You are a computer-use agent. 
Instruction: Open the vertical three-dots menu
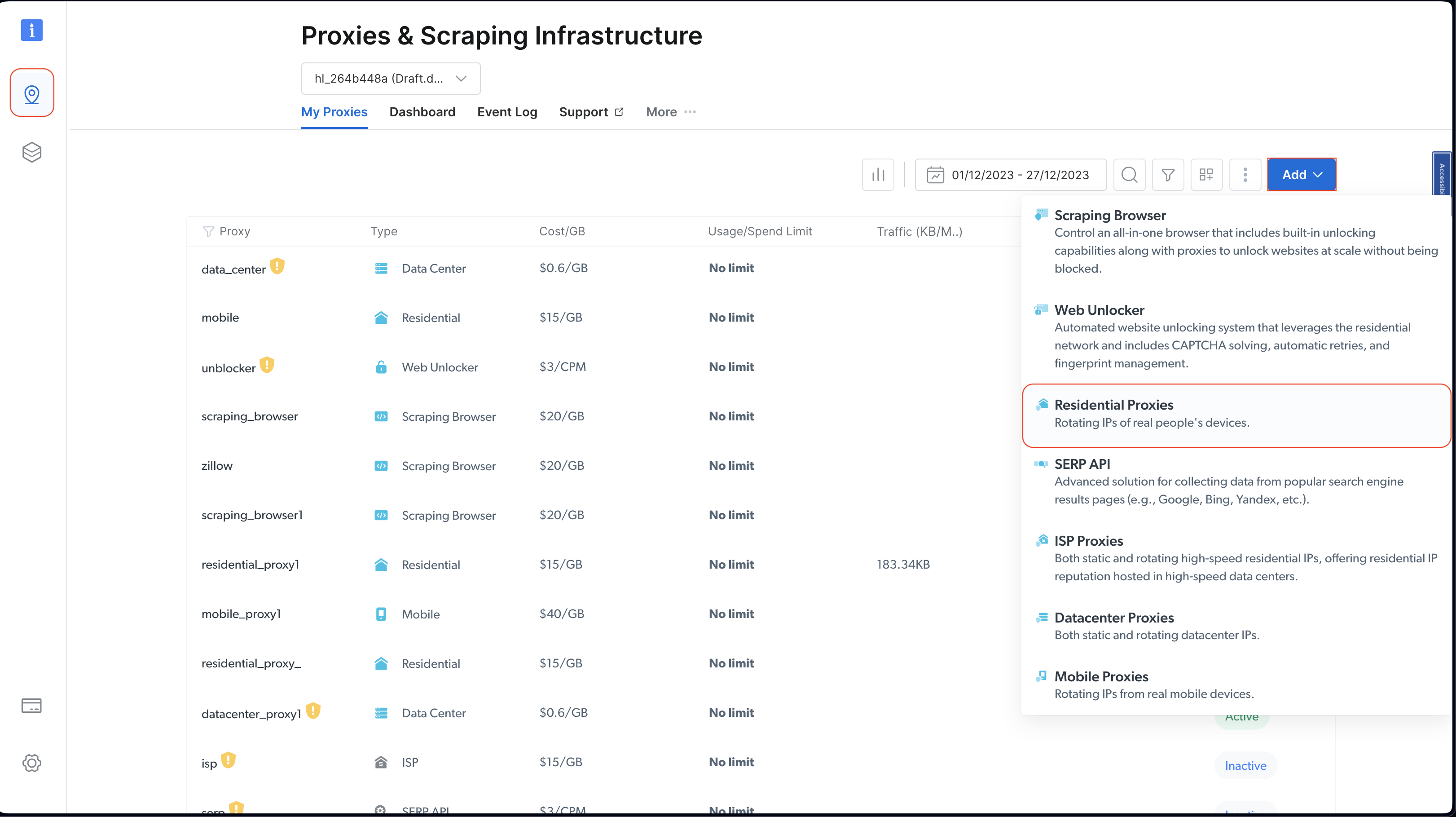[1245, 175]
